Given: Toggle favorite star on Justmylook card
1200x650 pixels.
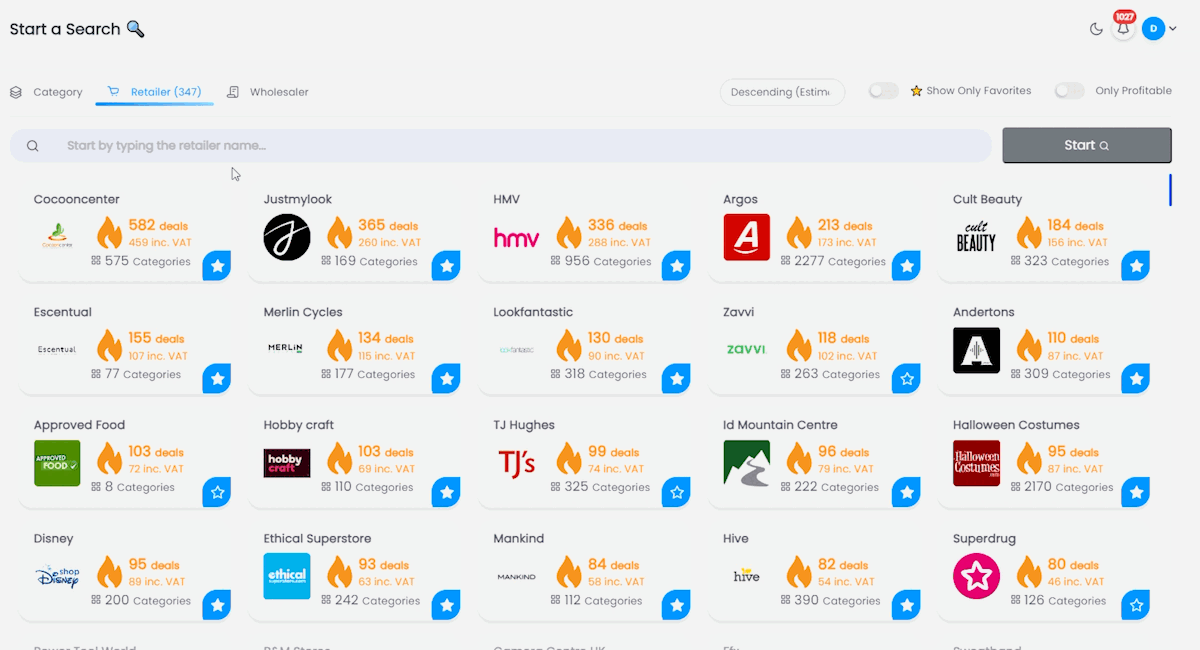Looking at the screenshot, I should (x=447, y=267).
